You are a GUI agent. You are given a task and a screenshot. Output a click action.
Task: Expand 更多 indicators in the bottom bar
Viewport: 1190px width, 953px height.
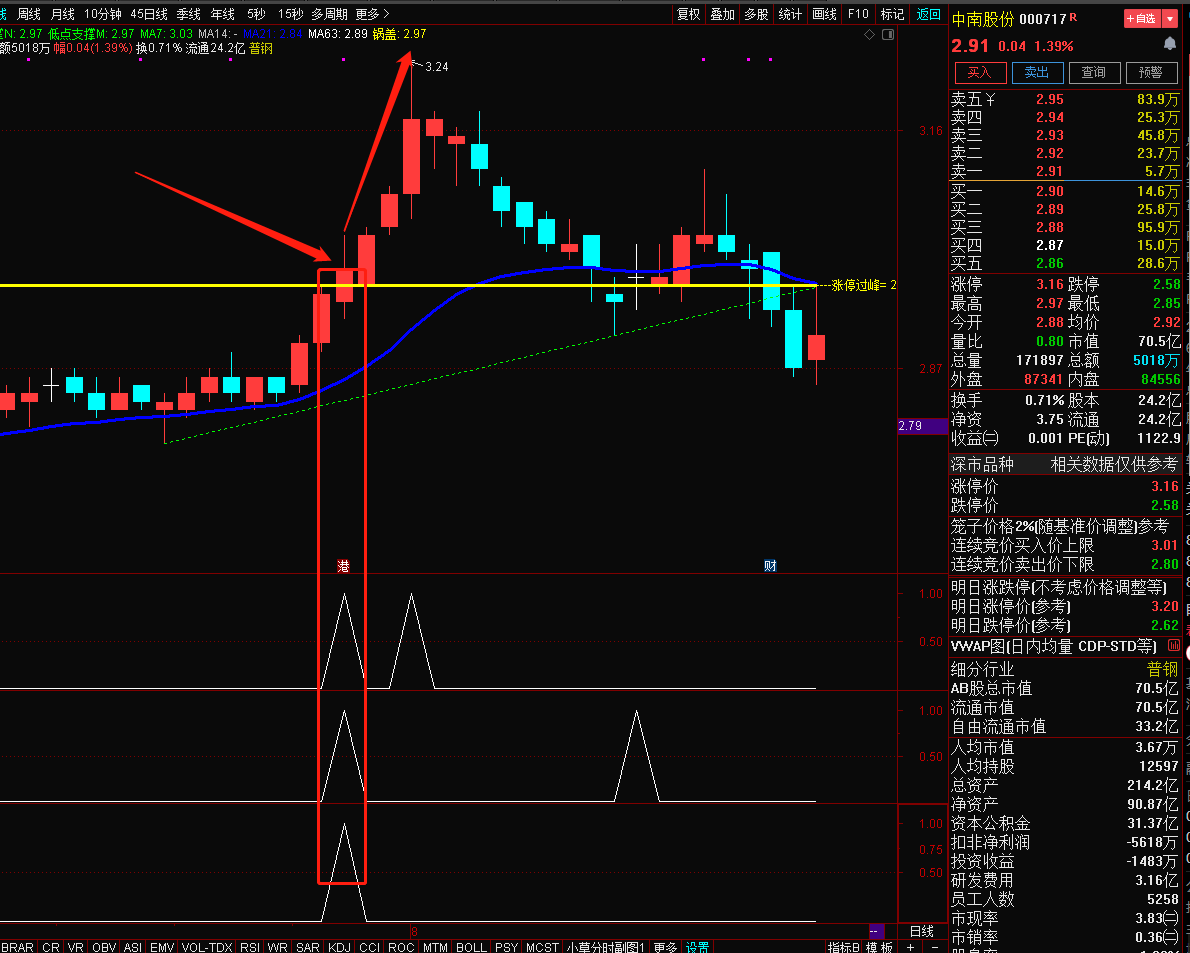[x=666, y=947]
